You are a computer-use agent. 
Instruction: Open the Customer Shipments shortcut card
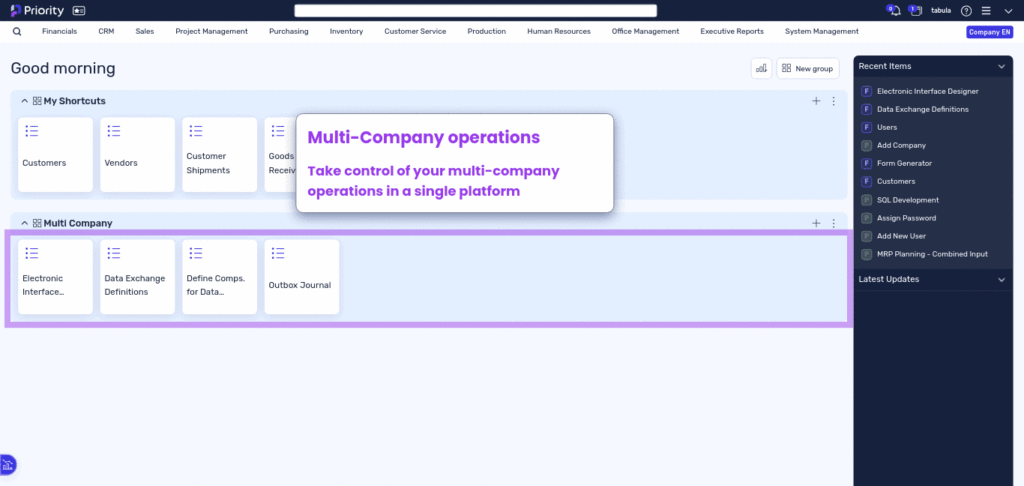[219, 155]
